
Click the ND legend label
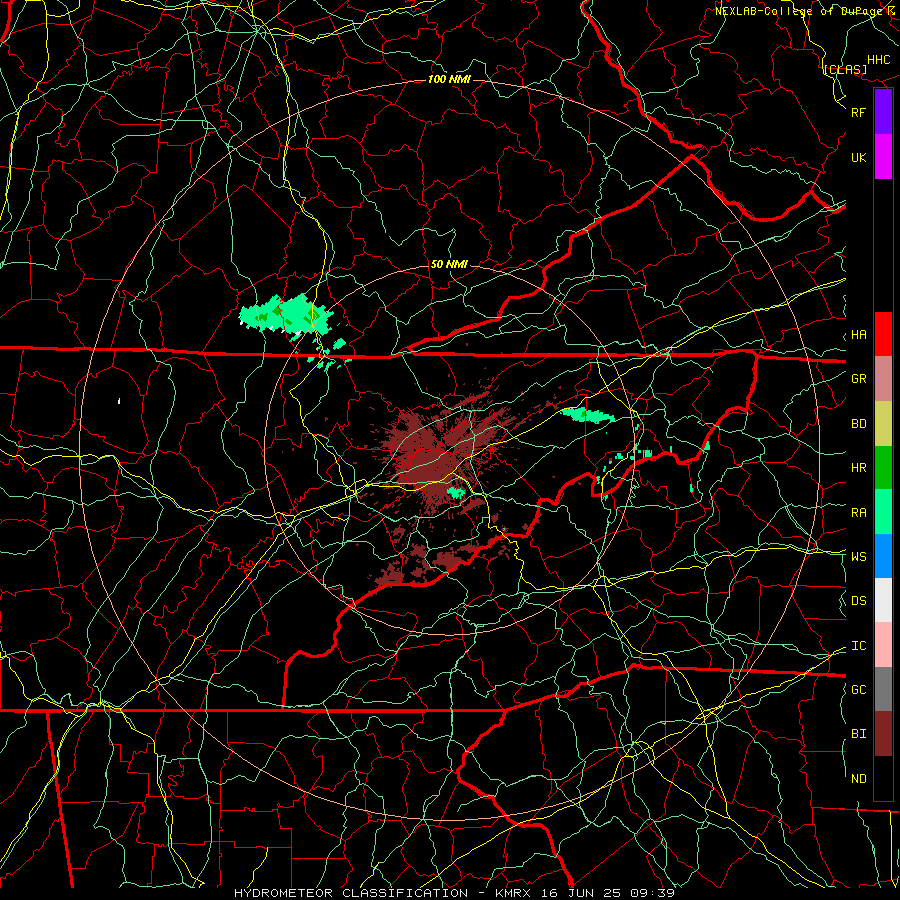click(858, 779)
